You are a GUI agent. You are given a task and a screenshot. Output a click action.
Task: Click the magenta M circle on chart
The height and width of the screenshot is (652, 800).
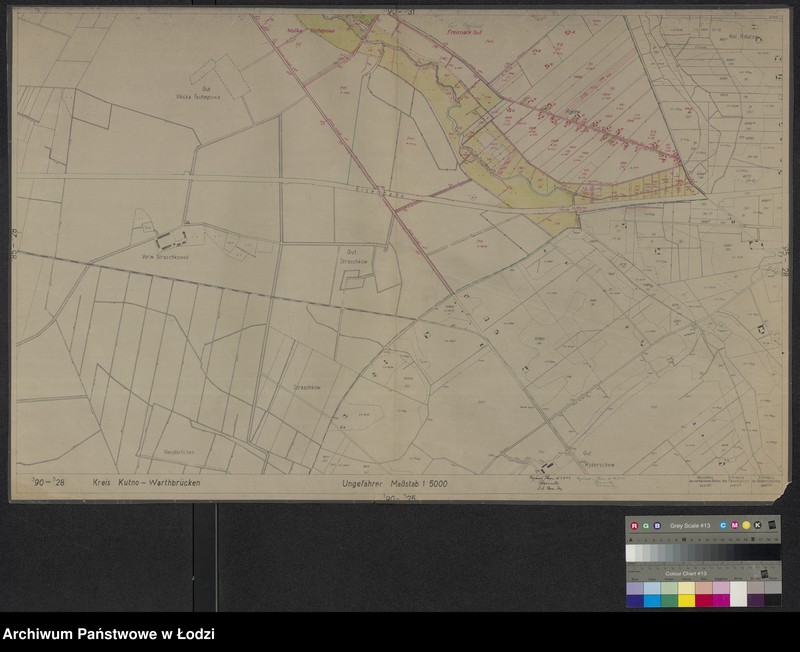click(x=734, y=525)
